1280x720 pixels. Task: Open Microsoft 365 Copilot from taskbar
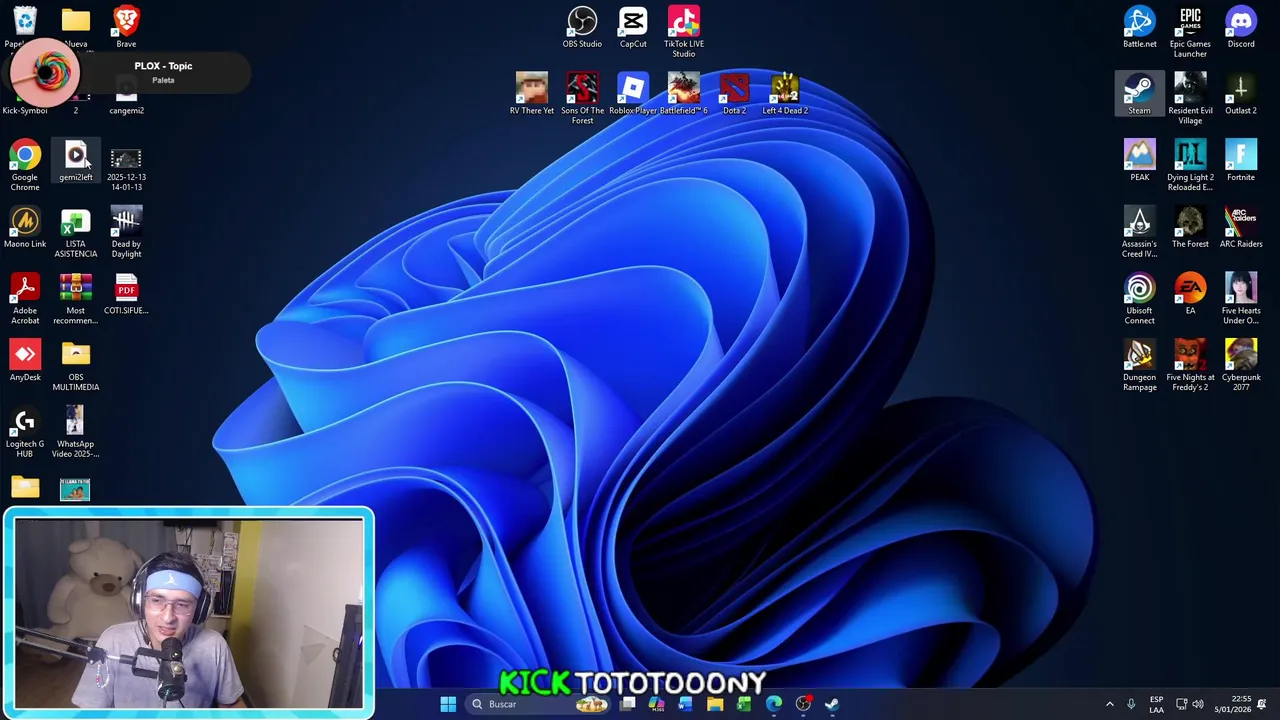tap(656, 704)
